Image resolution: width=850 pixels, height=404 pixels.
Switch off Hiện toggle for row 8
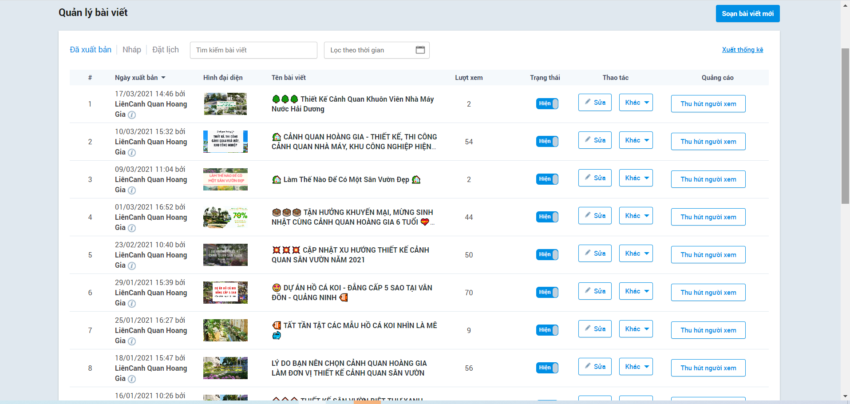[x=546, y=367]
